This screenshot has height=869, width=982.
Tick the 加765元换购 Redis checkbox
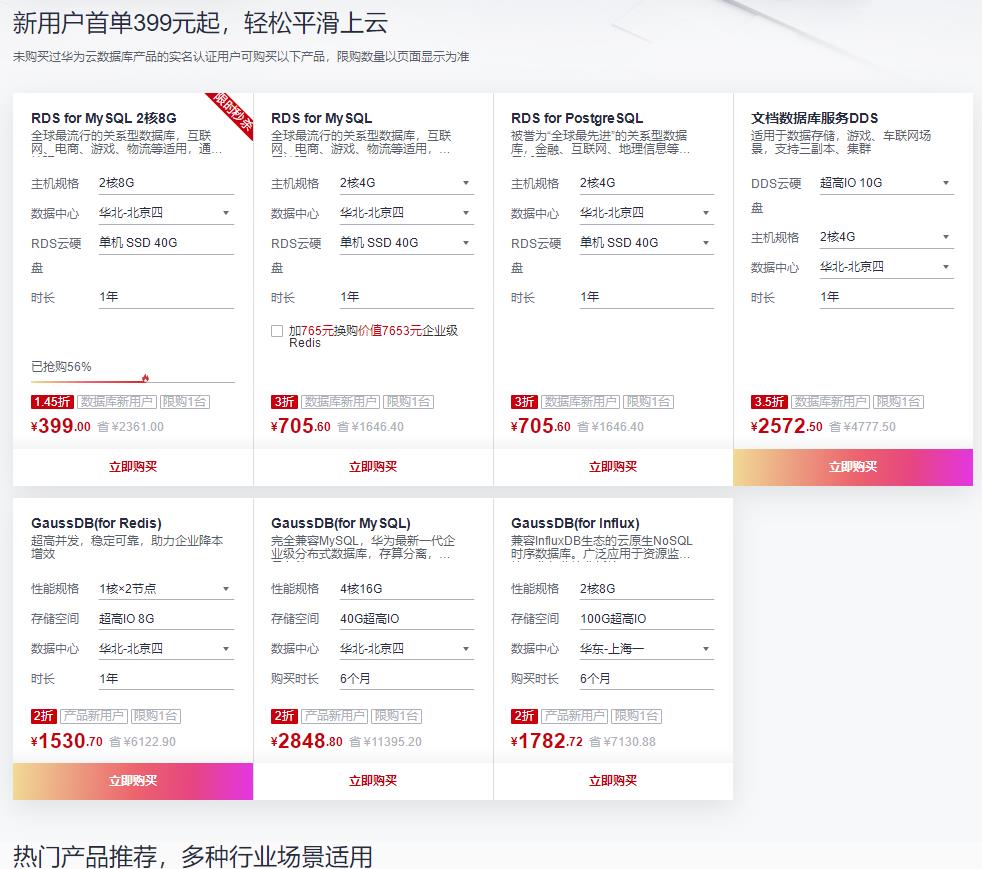coord(277,331)
